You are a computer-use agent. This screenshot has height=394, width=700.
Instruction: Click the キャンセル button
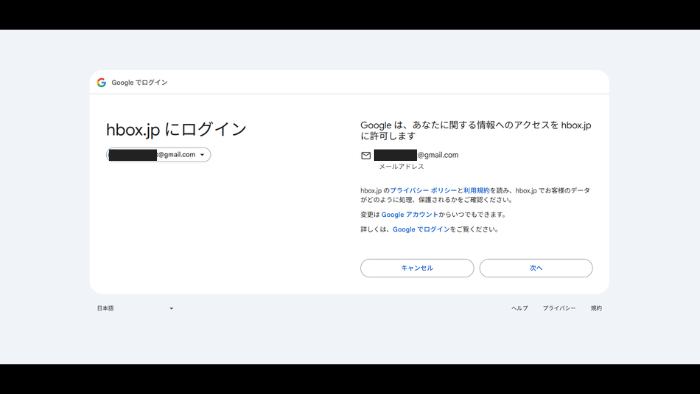click(417, 268)
